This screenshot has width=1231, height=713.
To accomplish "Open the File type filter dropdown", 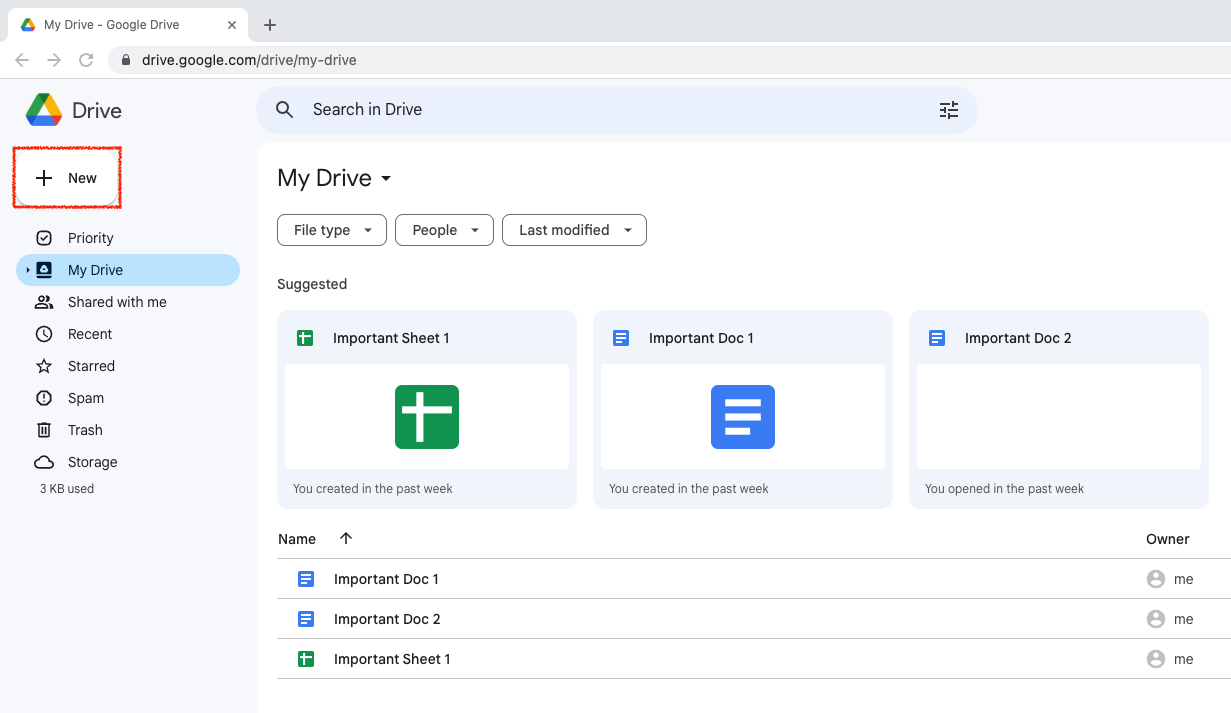I will [332, 230].
